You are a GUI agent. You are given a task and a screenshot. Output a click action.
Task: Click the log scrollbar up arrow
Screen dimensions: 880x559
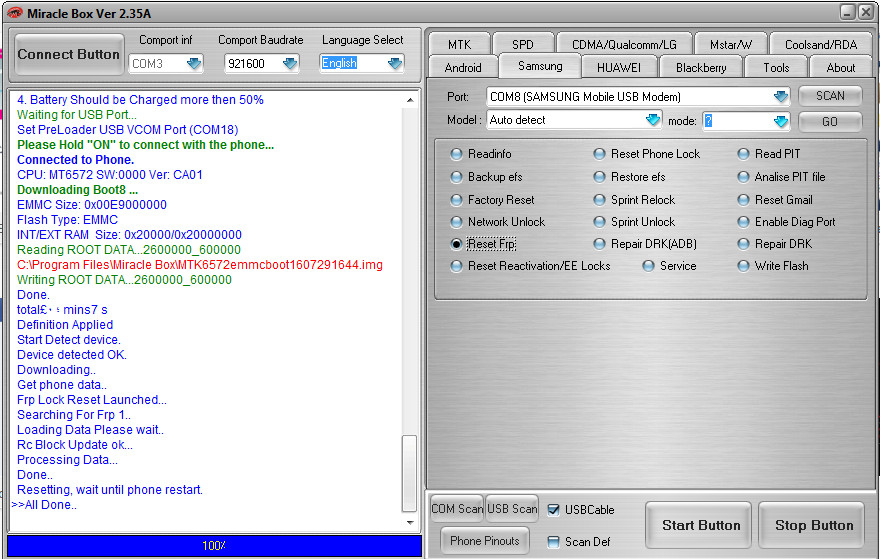tap(410, 100)
